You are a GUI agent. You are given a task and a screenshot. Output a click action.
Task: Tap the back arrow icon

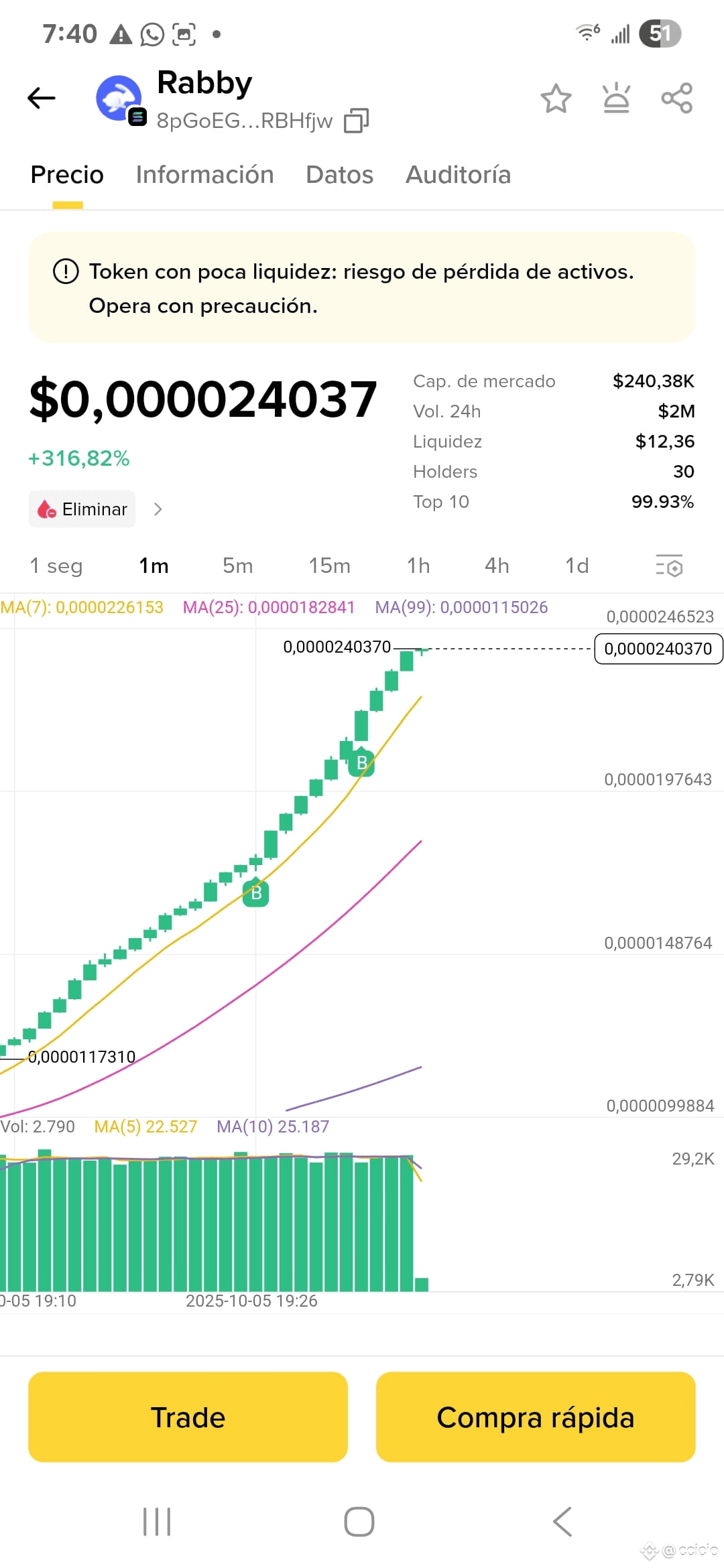tap(42, 99)
